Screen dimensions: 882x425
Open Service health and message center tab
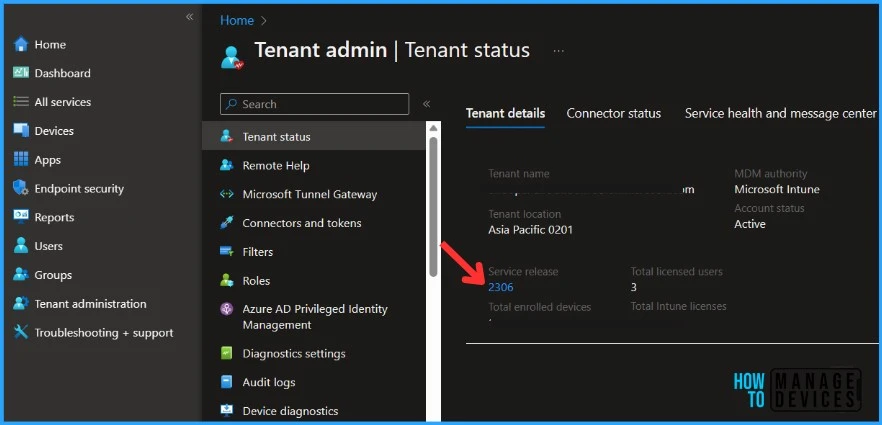click(x=780, y=114)
